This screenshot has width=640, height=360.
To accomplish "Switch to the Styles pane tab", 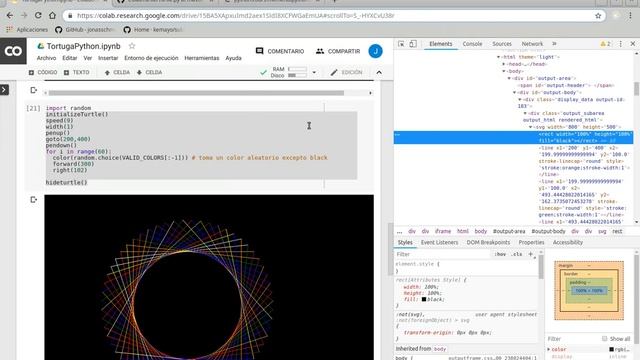I will coord(405,242).
